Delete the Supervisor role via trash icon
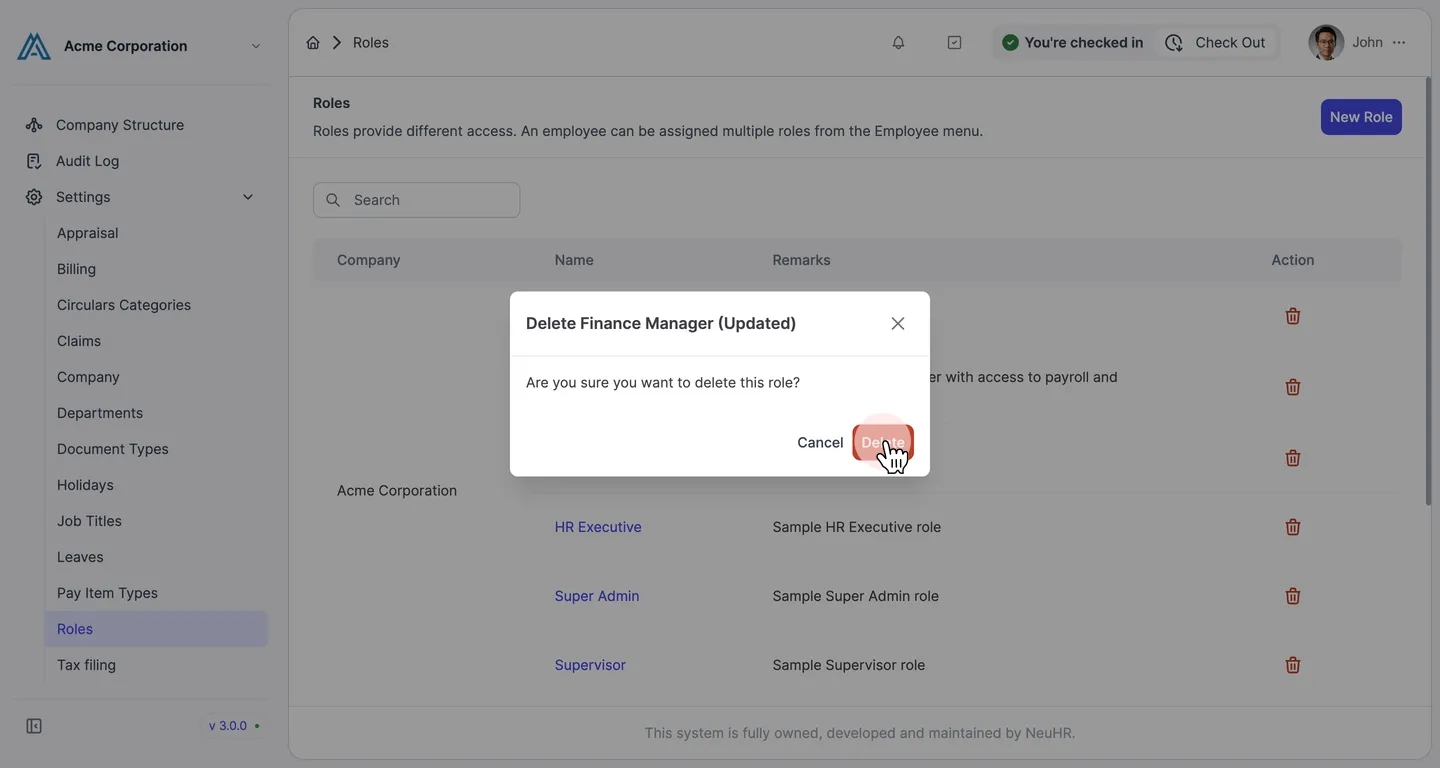 point(1293,665)
